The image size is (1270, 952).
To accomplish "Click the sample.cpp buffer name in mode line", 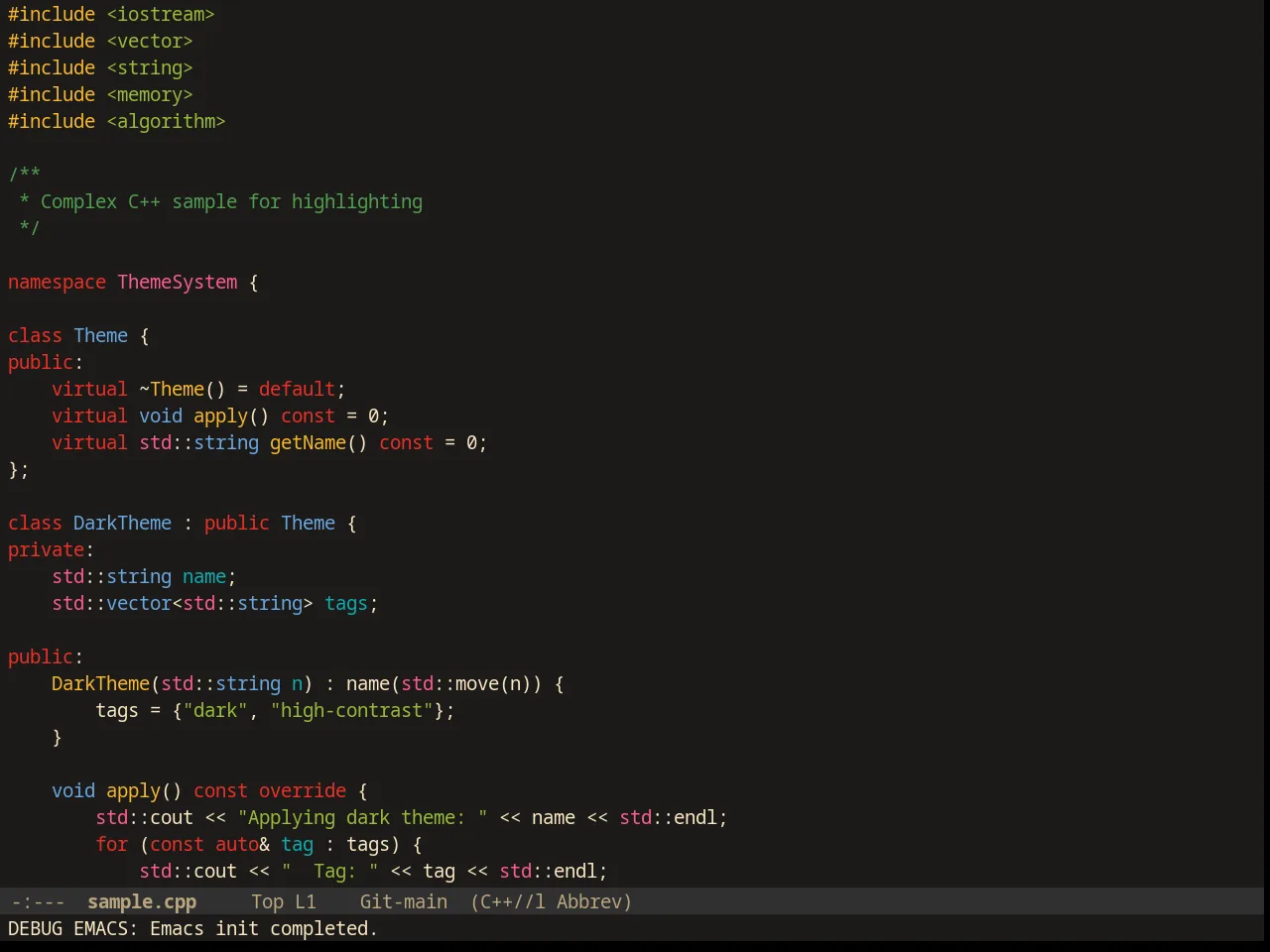I will click(142, 902).
